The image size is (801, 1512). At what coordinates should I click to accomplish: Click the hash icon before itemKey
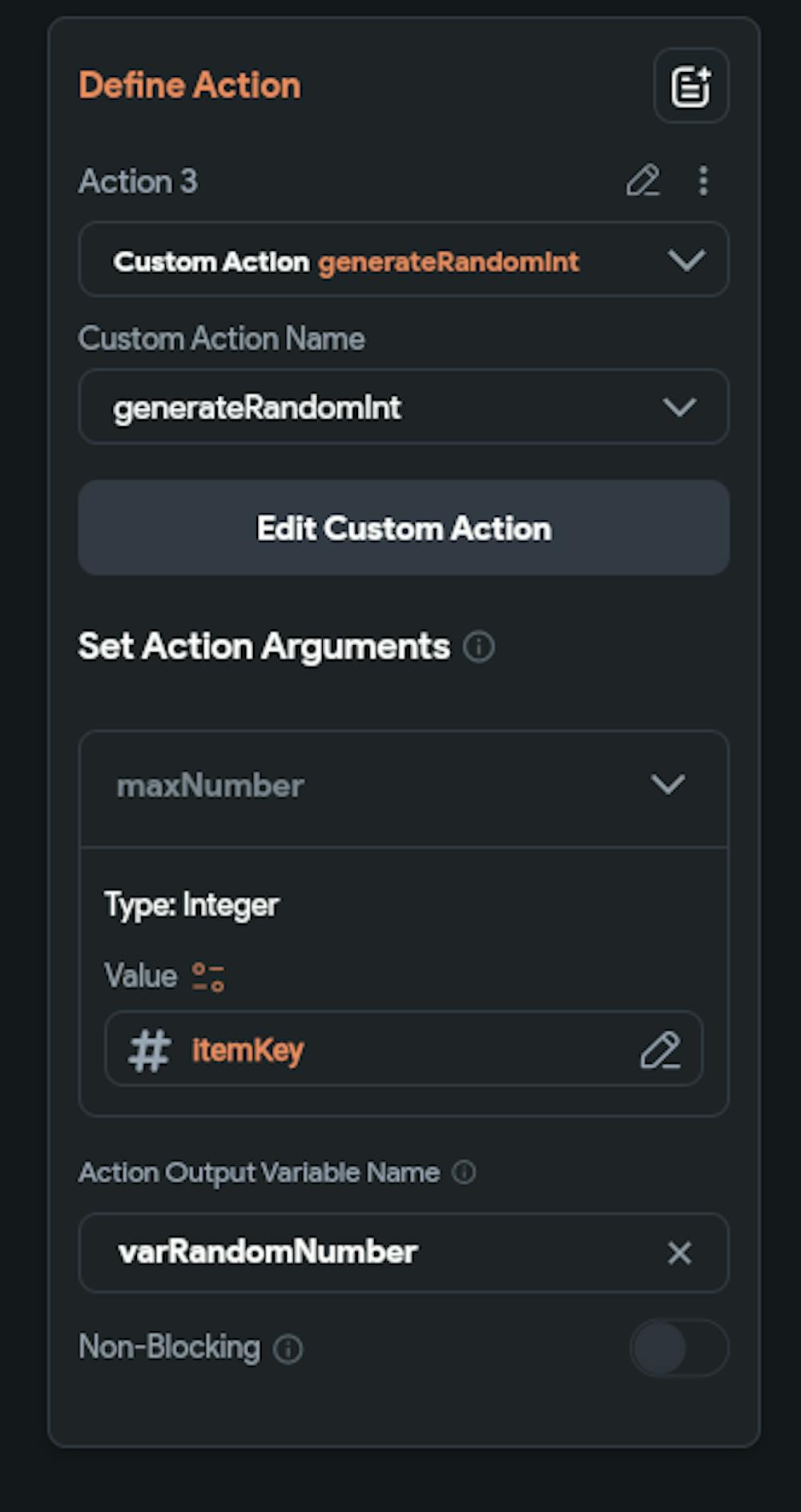coord(149,1050)
